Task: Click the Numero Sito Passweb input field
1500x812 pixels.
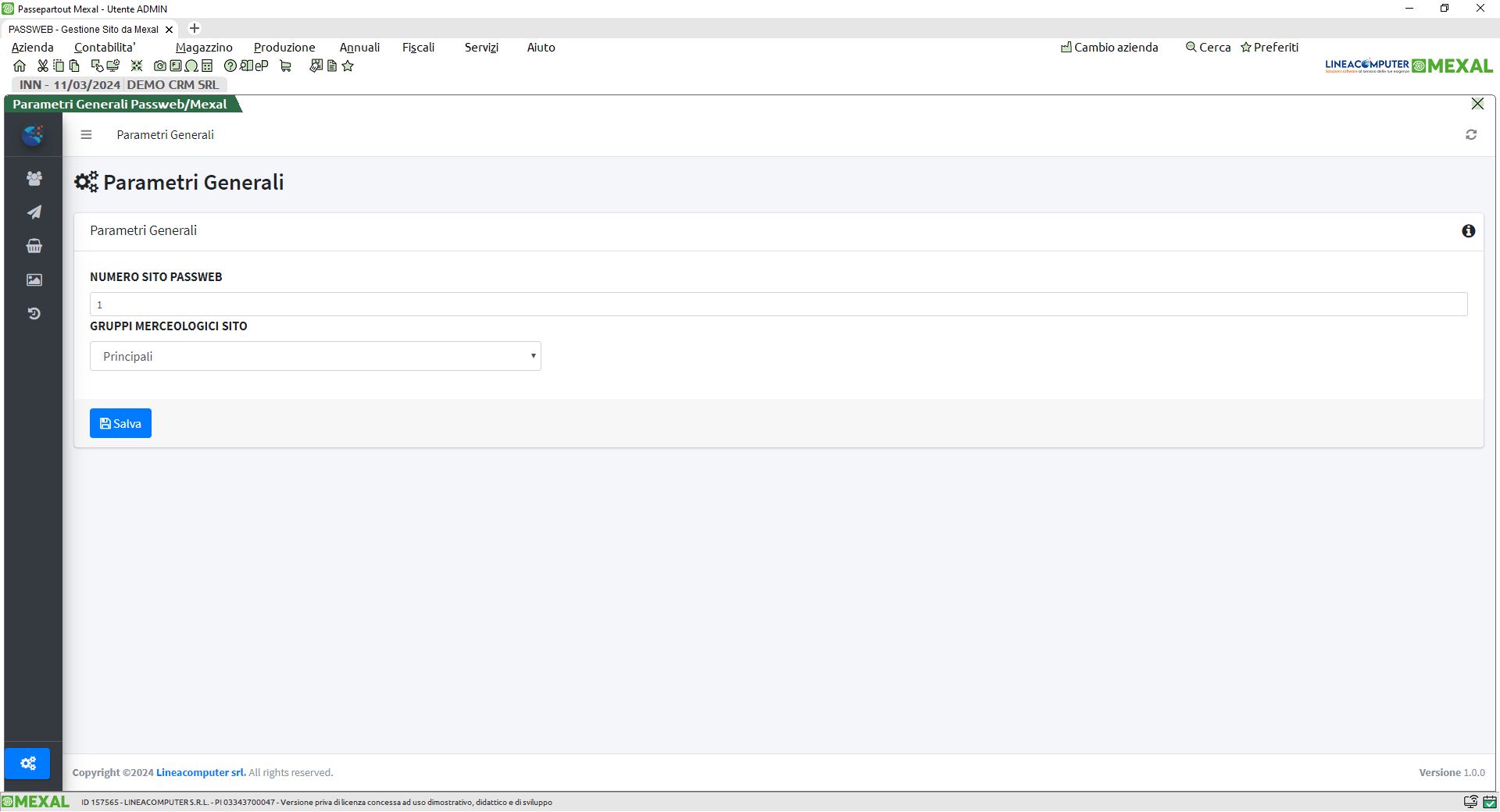Action: coord(778,304)
